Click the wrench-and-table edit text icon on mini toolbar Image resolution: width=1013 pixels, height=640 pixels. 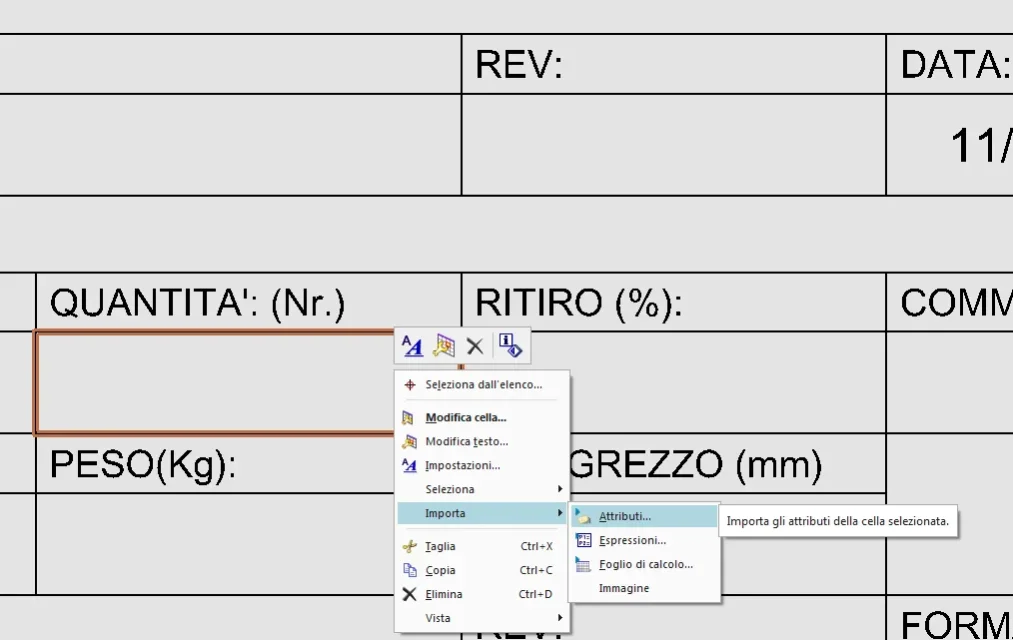(444, 346)
